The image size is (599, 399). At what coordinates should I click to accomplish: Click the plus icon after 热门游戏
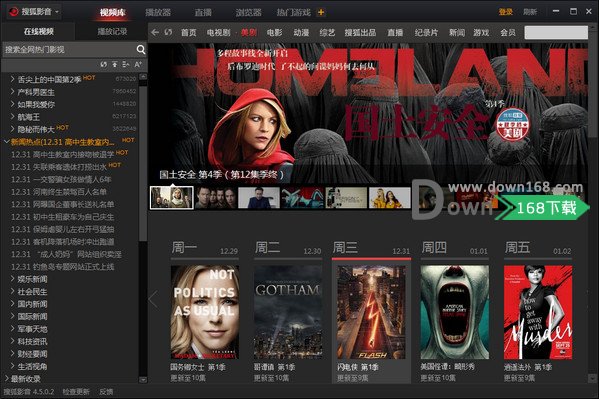[x=321, y=13]
